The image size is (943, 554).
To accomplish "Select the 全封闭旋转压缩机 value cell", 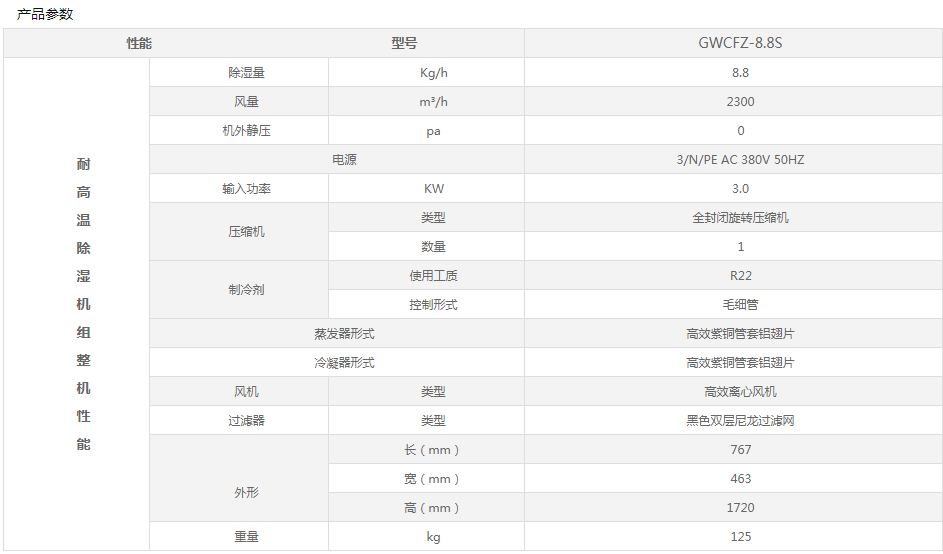I will [740, 218].
